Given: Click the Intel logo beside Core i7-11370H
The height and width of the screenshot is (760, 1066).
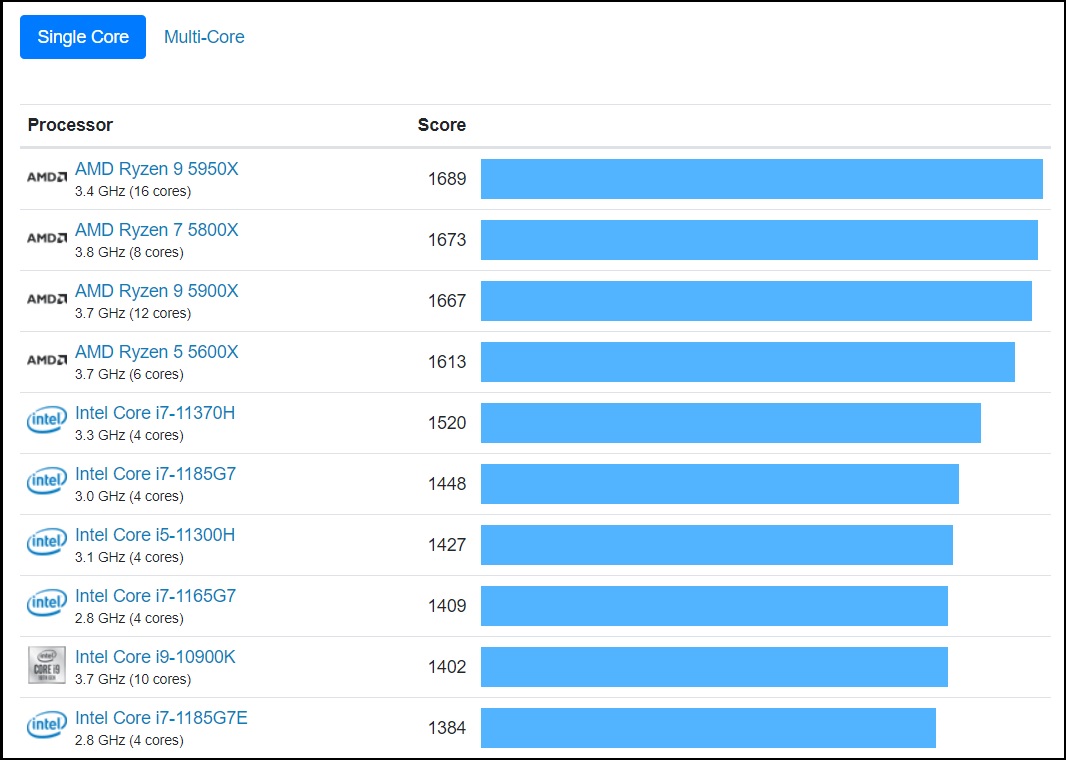Looking at the screenshot, I should coord(46,422).
